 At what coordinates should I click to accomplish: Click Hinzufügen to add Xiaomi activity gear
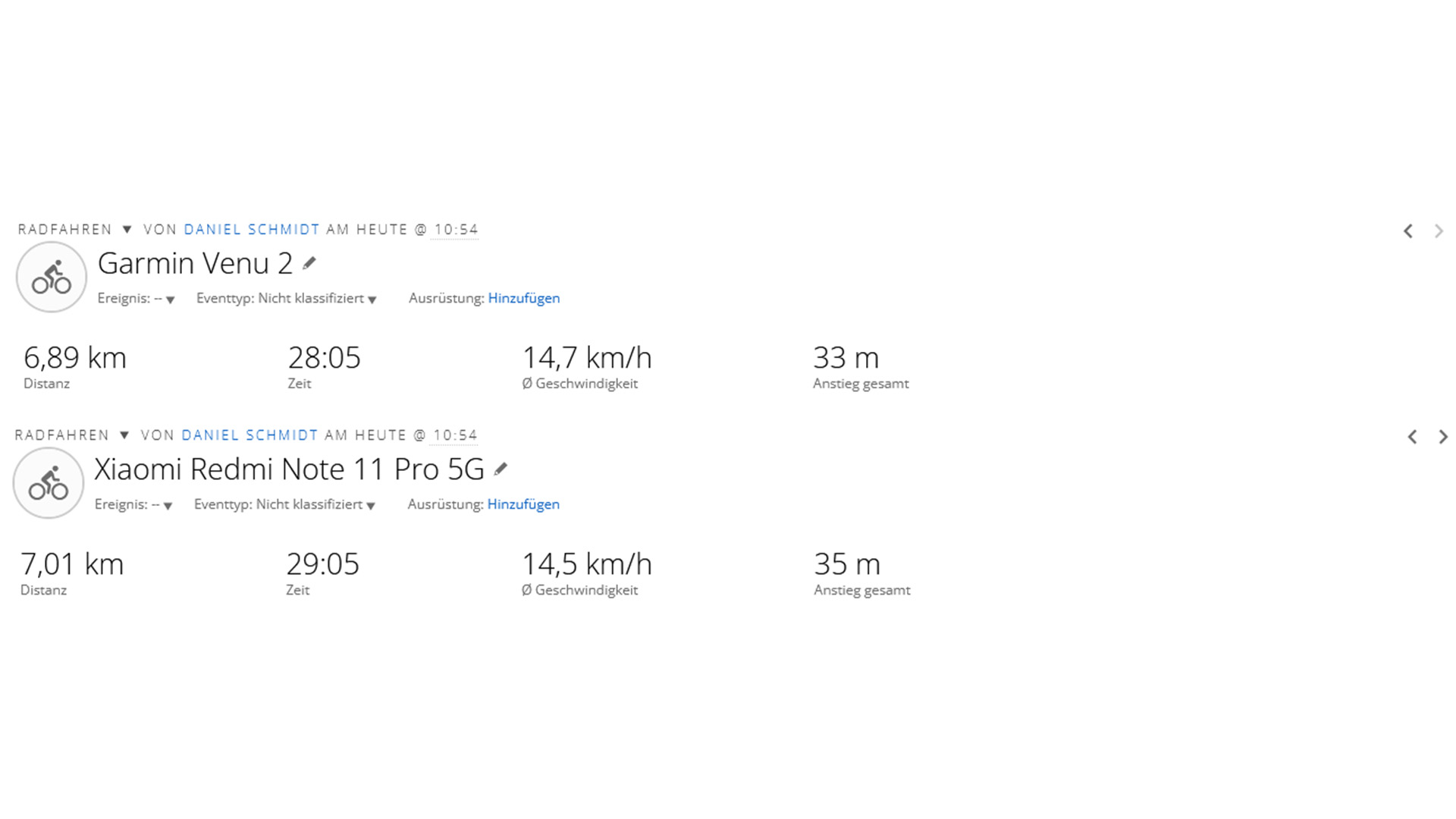522,504
